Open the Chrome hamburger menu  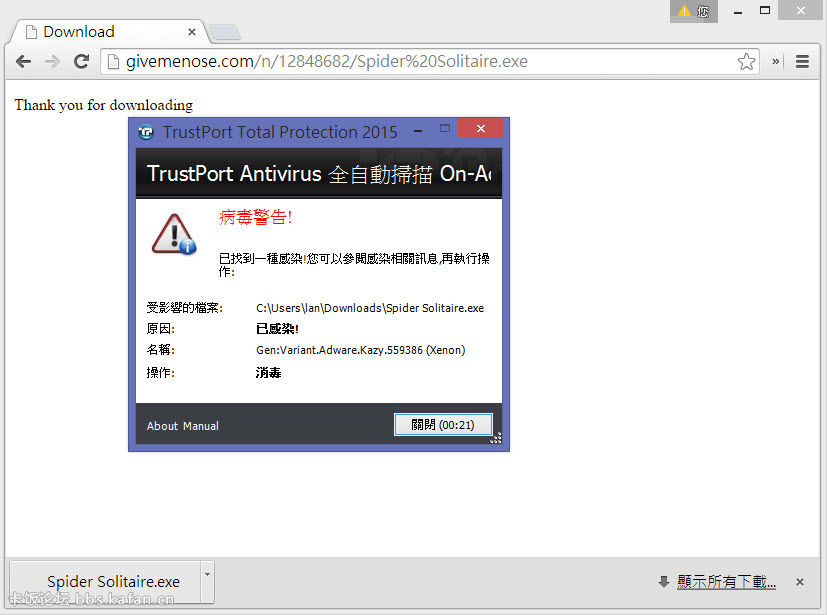point(802,62)
